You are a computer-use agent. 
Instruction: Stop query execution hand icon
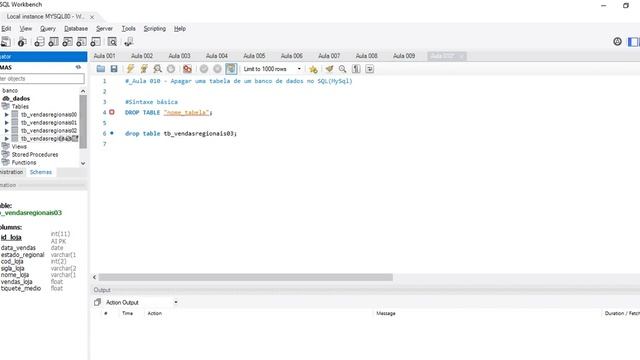pyautogui.click(x=171, y=69)
